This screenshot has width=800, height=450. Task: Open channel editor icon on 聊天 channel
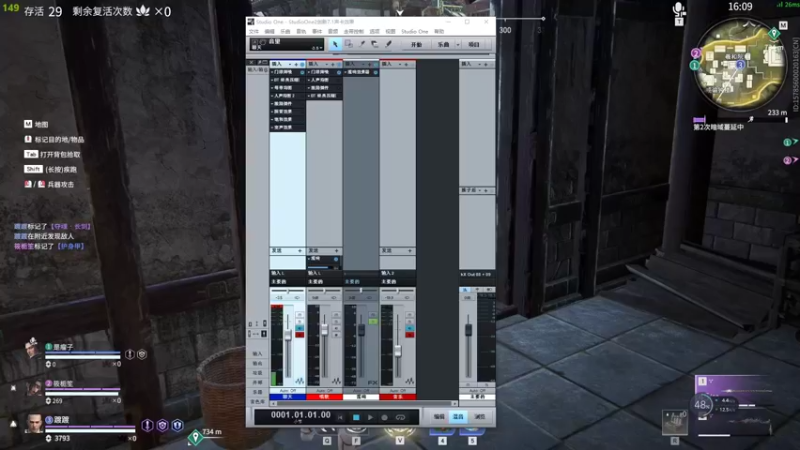tap(299, 381)
